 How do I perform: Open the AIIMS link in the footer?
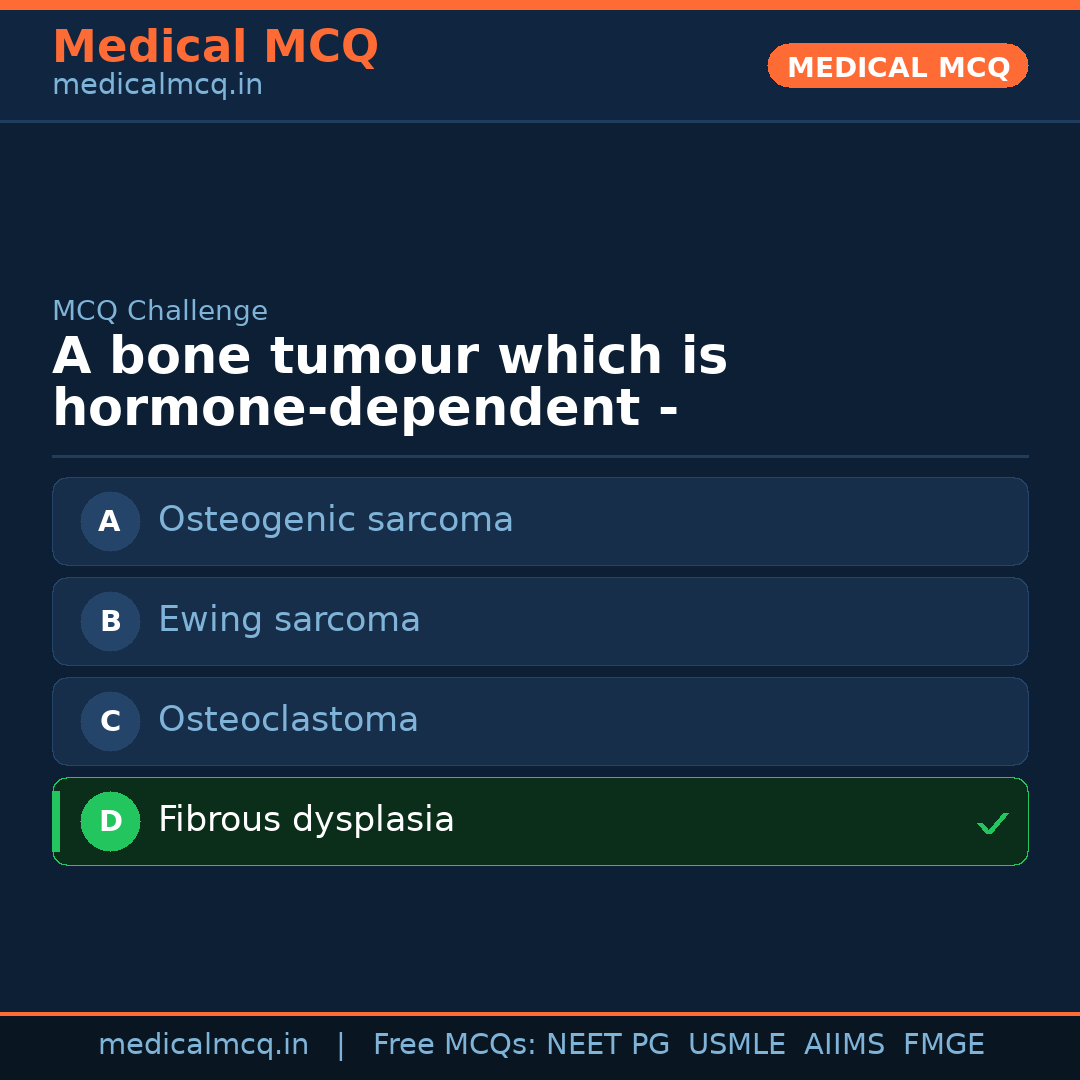(845, 1043)
